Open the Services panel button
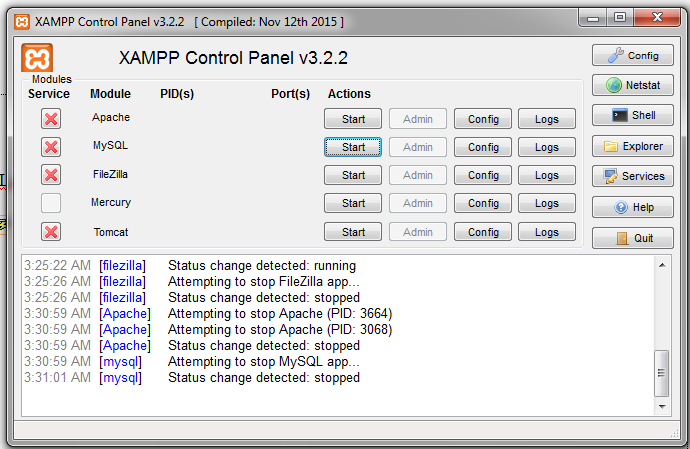Image resolution: width=690 pixels, height=449 pixels. pyautogui.click(x=632, y=176)
